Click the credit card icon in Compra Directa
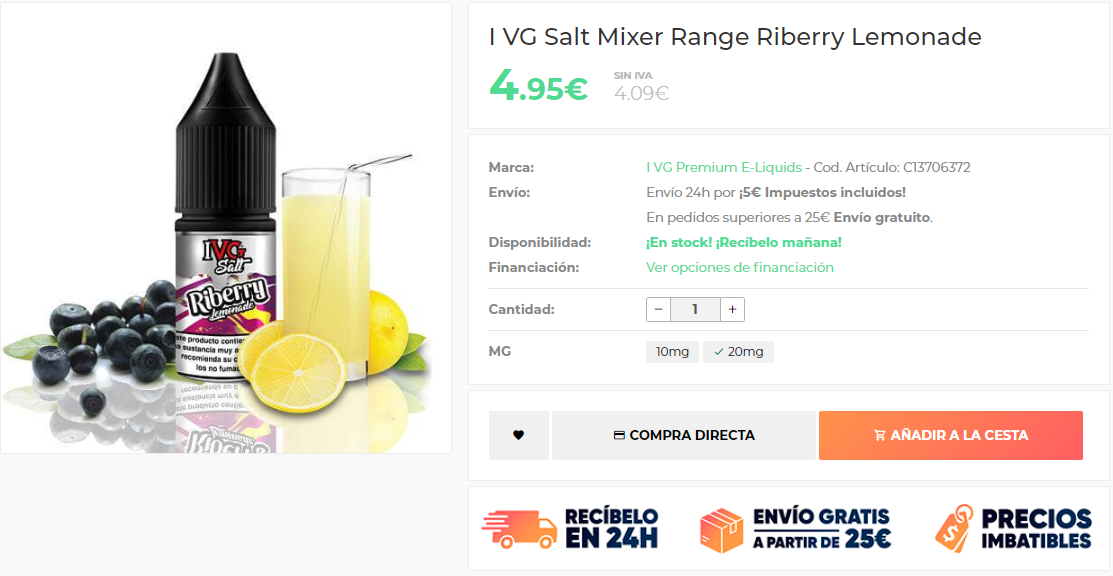1113x576 pixels. click(x=619, y=435)
